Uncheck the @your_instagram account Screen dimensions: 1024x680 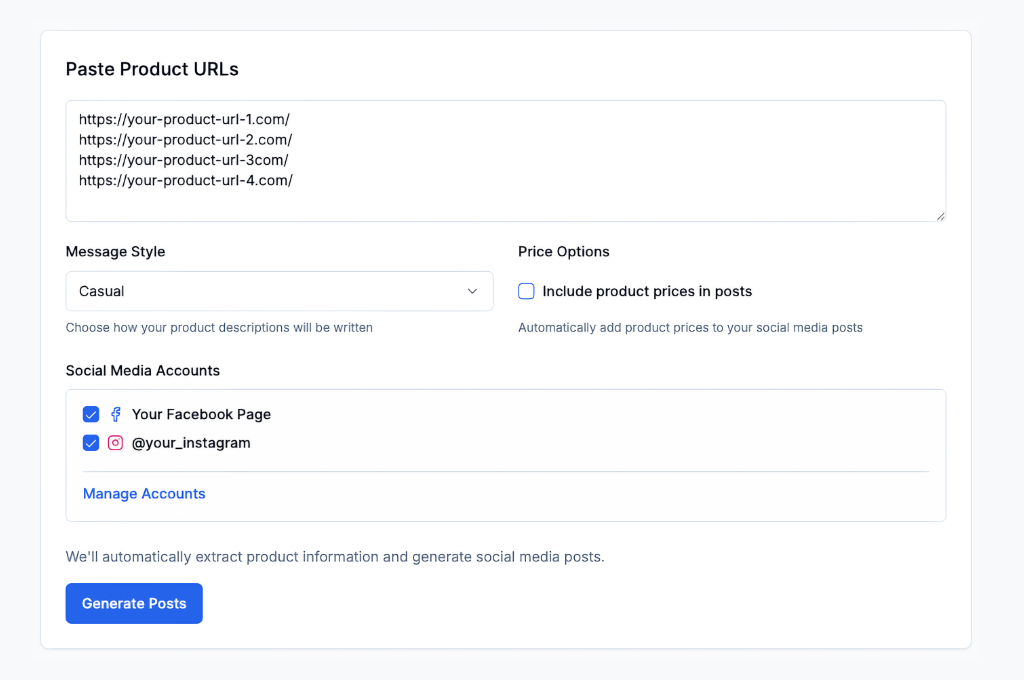tap(91, 442)
